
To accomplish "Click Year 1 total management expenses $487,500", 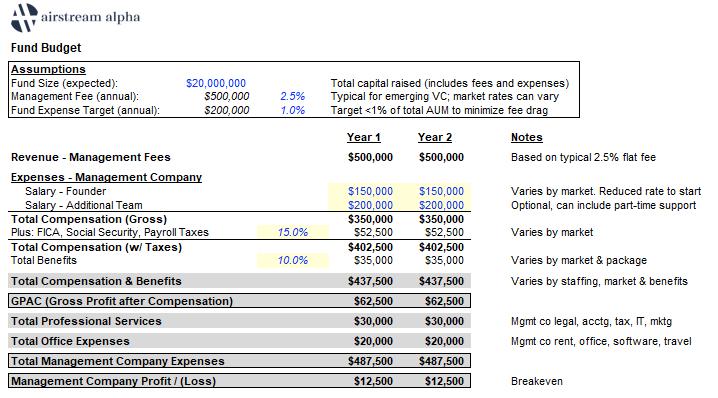I will pyautogui.click(x=370, y=361).
